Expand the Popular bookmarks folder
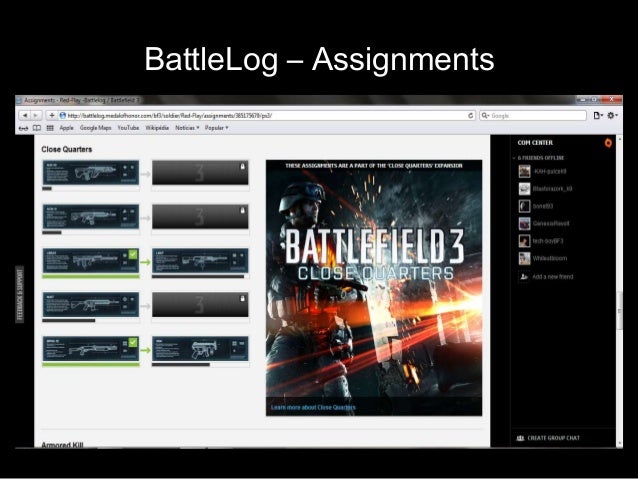The image size is (638, 479). point(216,128)
